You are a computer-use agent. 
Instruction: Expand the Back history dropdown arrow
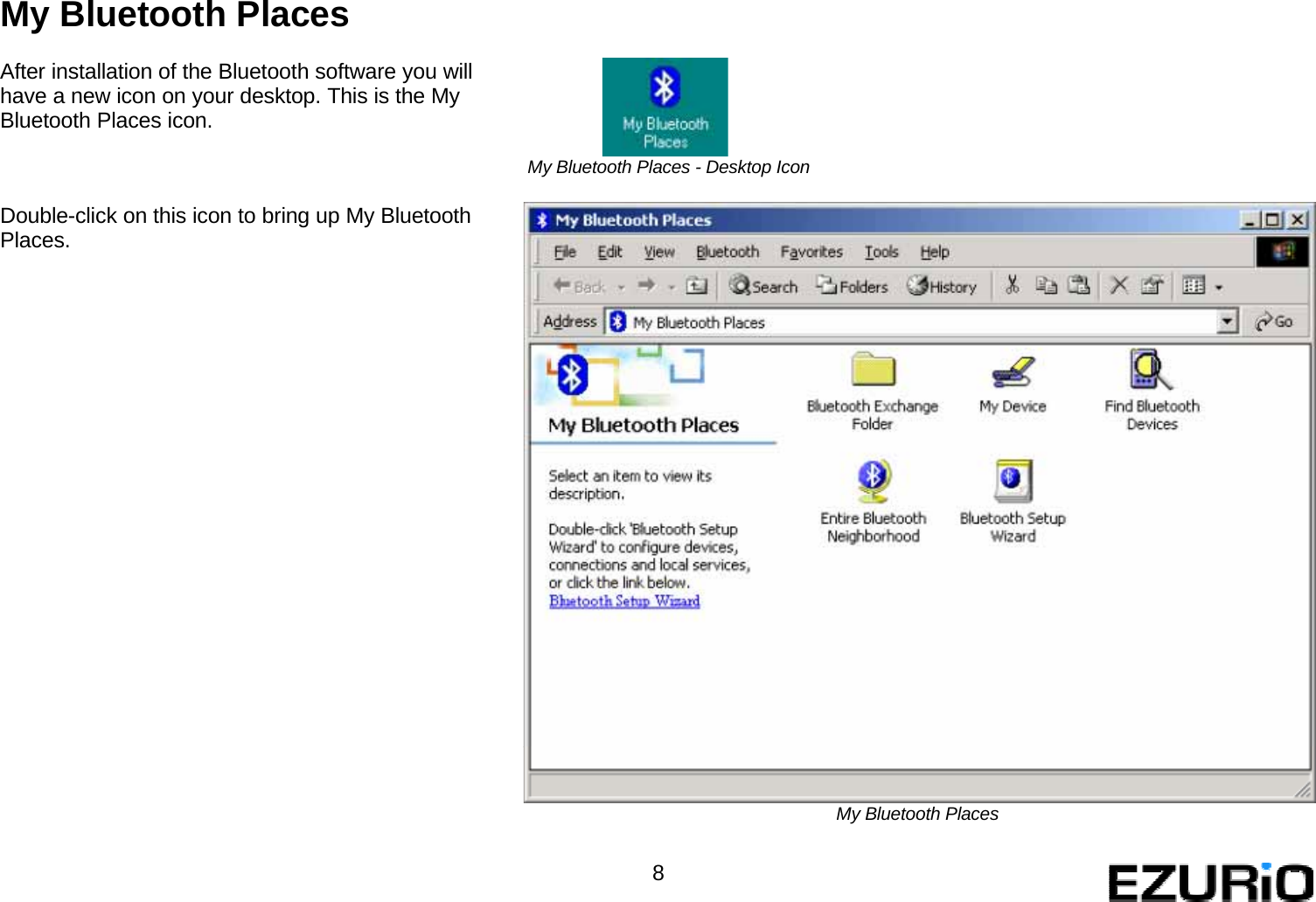pyautogui.click(x=621, y=287)
